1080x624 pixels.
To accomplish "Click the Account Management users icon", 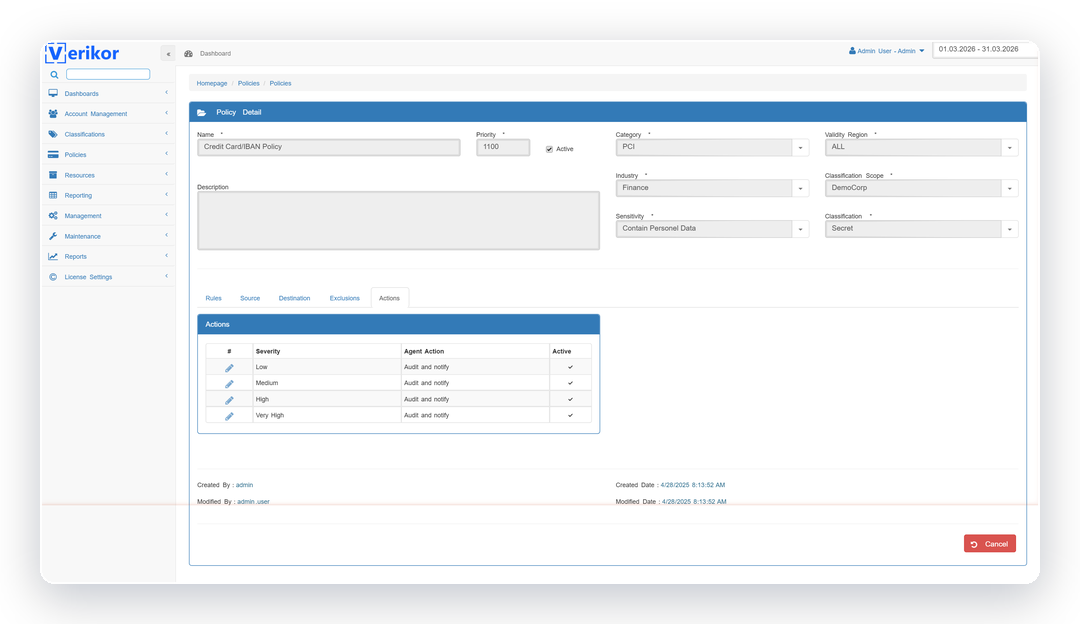I will coord(53,114).
